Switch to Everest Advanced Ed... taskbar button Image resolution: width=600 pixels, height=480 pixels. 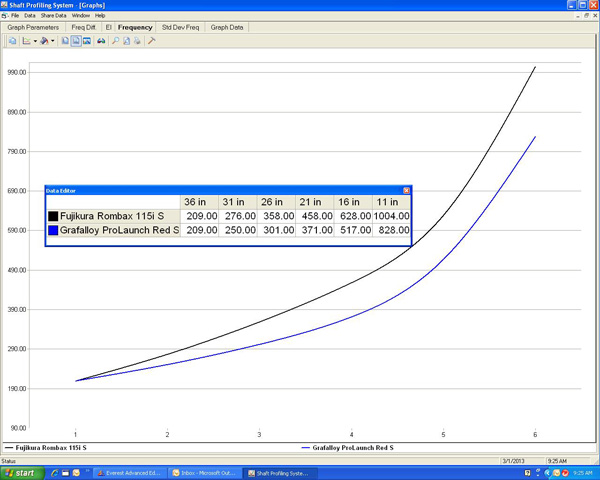click(x=130, y=473)
